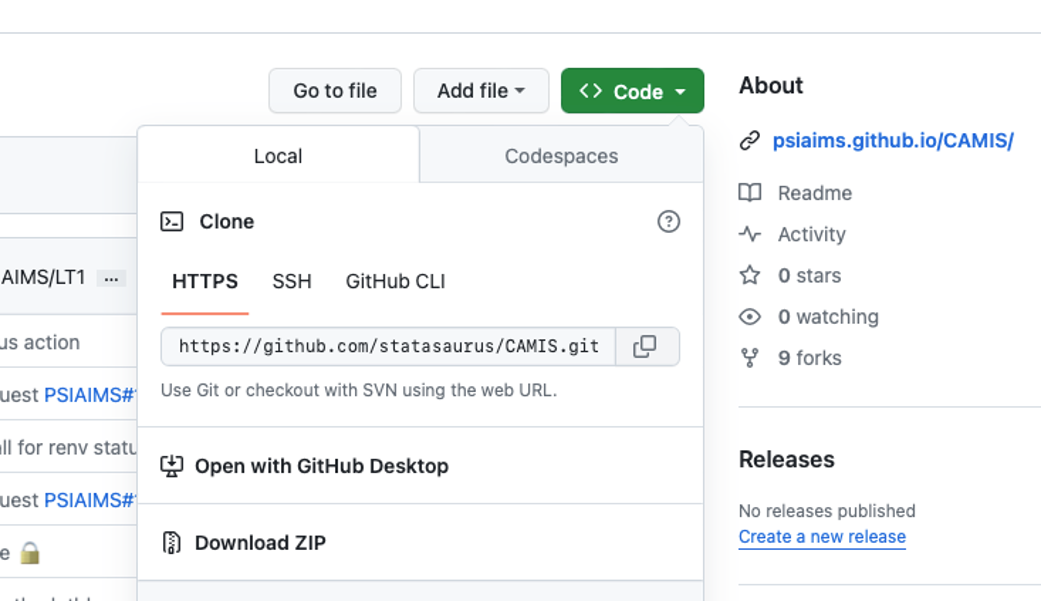Choose Download ZIP from the Code menu
Image resolution: width=1042 pixels, height=602 pixels.
(x=260, y=543)
